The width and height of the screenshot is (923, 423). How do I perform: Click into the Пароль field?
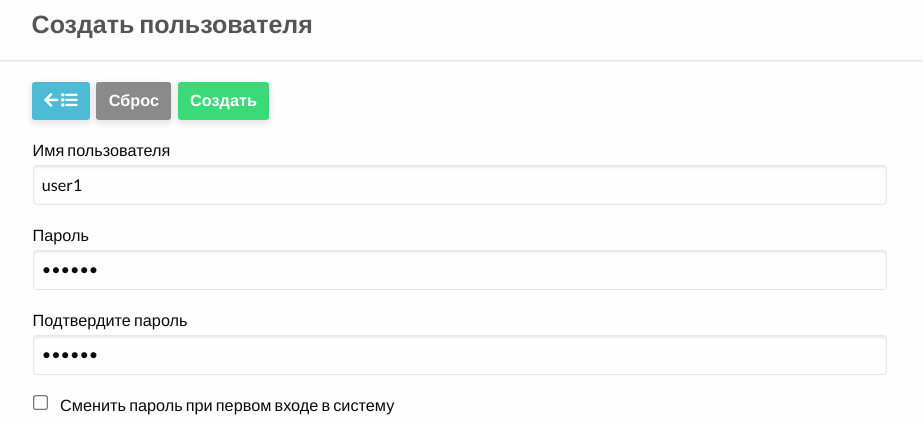(x=459, y=270)
